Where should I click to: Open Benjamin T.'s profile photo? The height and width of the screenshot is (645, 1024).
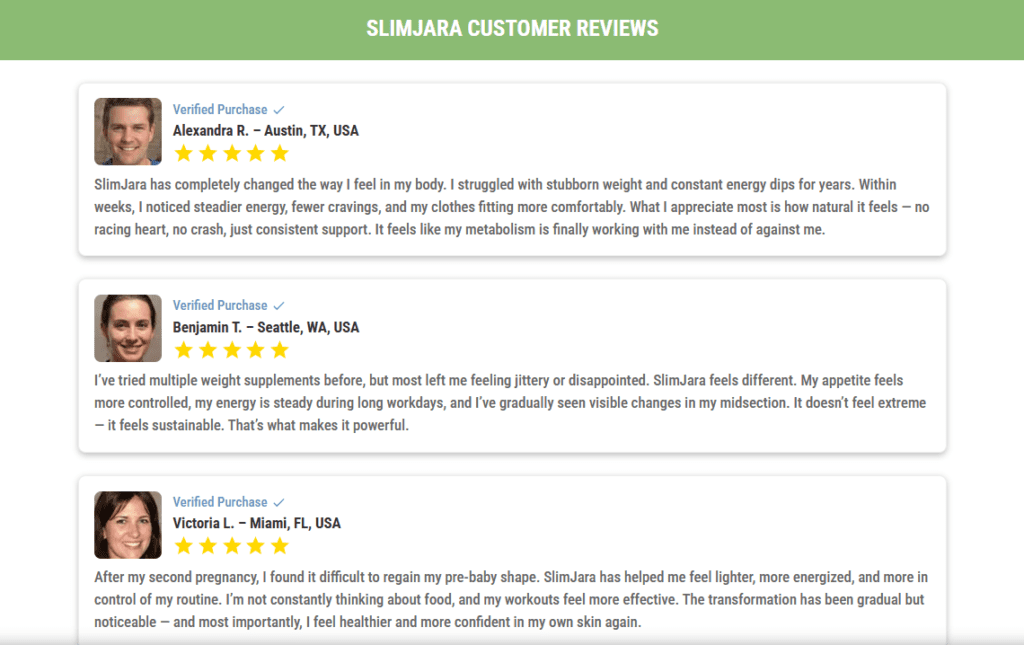(128, 328)
